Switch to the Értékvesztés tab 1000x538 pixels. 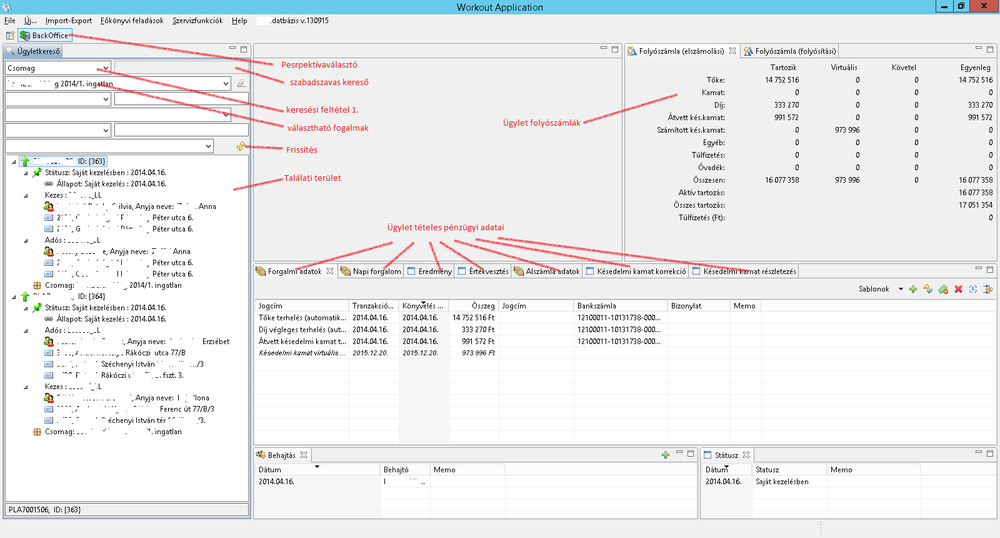[483, 271]
